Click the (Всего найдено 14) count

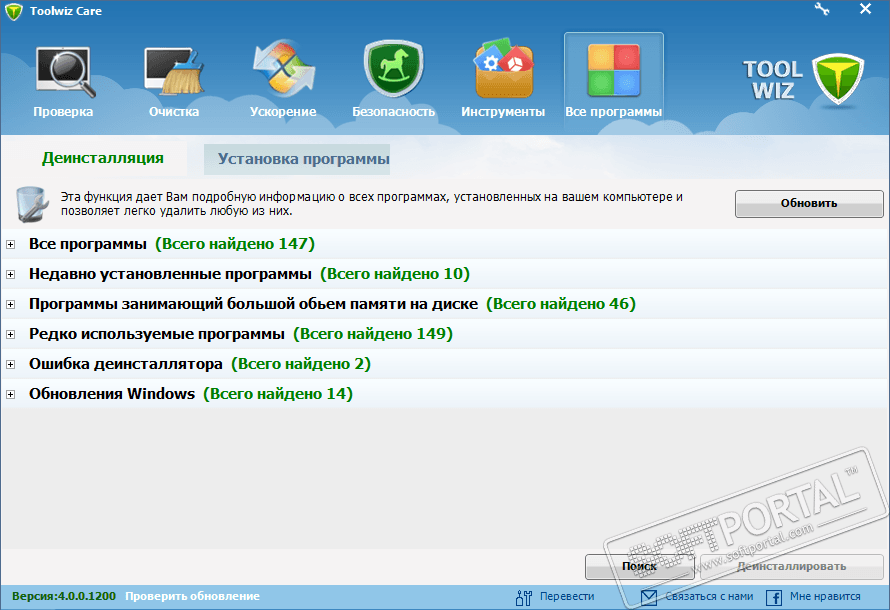click(278, 394)
